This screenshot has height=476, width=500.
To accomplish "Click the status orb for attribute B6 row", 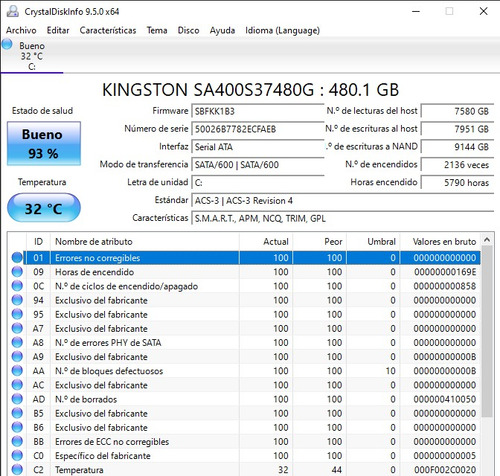I will click(x=17, y=427).
